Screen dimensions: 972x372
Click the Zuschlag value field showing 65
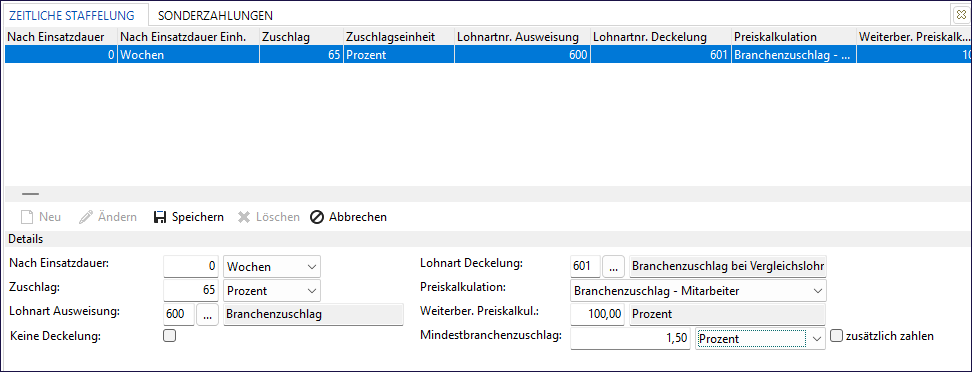coord(191,291)
